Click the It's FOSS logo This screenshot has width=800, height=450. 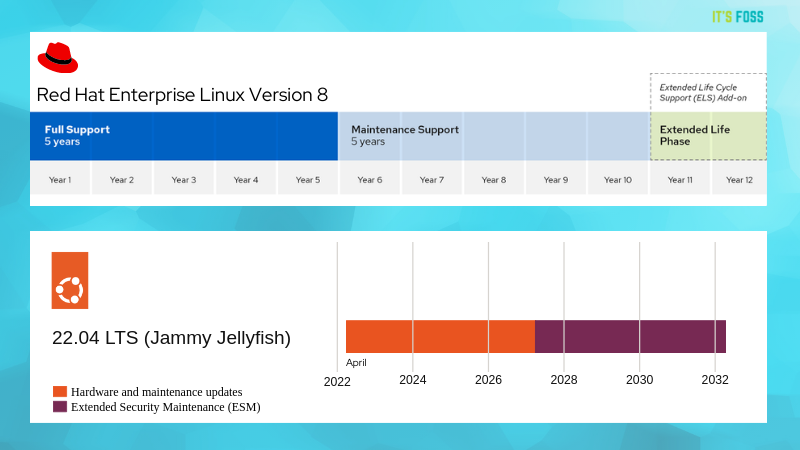point(738,17)
